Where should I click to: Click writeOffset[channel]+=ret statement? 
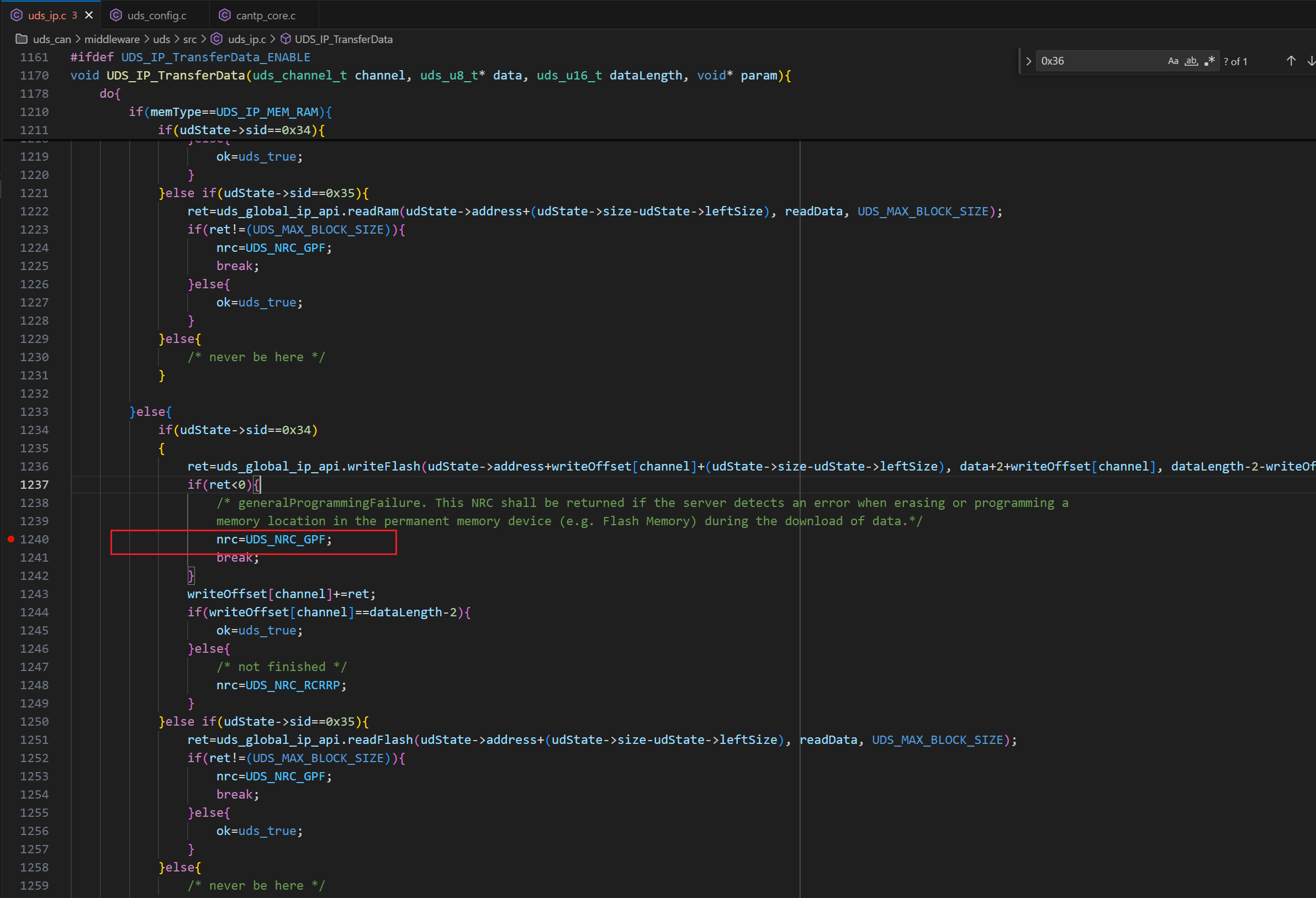(x=282, y=594)
